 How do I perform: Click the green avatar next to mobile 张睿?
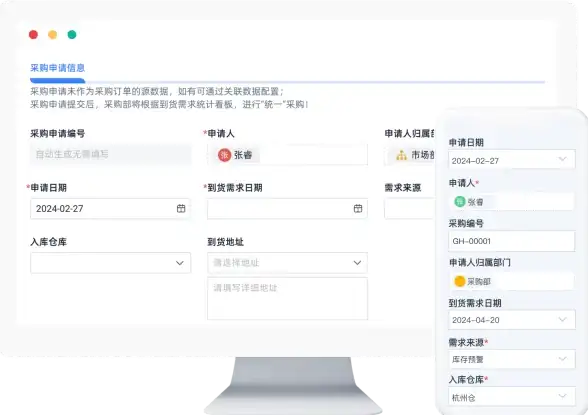pyautogui.click(x=460, y=202)
